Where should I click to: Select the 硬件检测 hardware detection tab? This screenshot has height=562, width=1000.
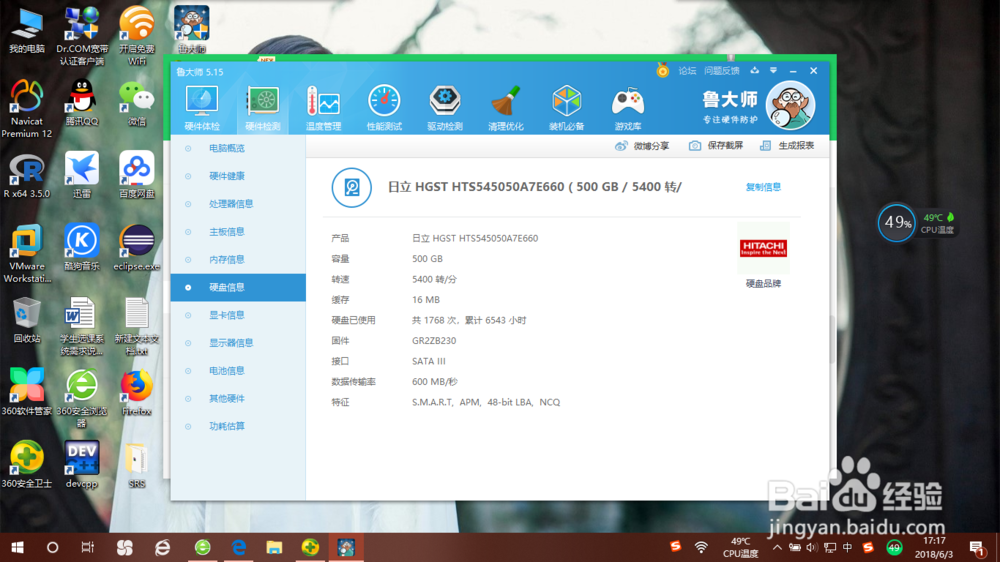point(263,108)
